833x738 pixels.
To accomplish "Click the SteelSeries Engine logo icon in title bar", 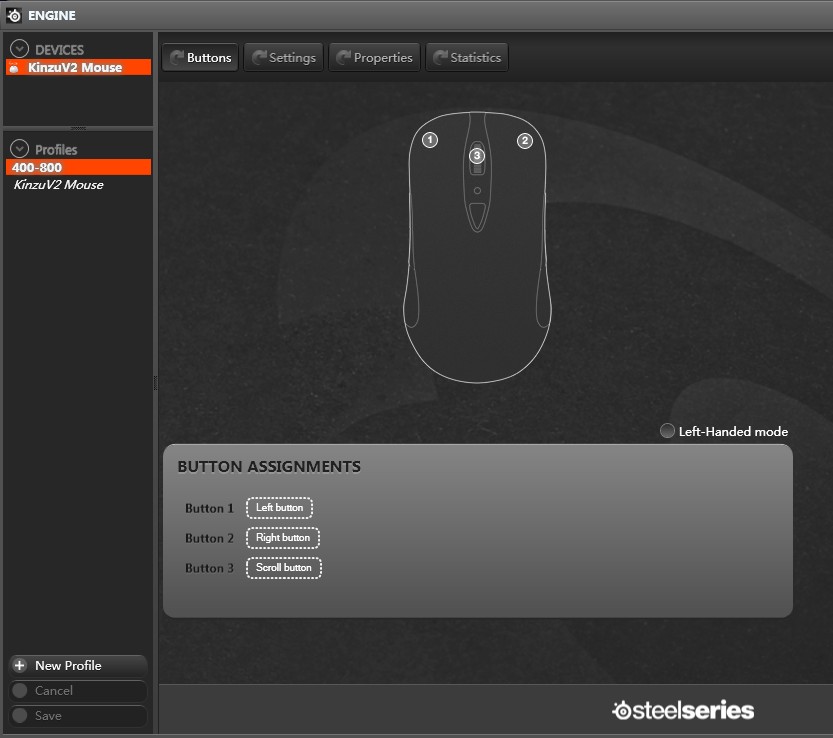I will 14,15.
